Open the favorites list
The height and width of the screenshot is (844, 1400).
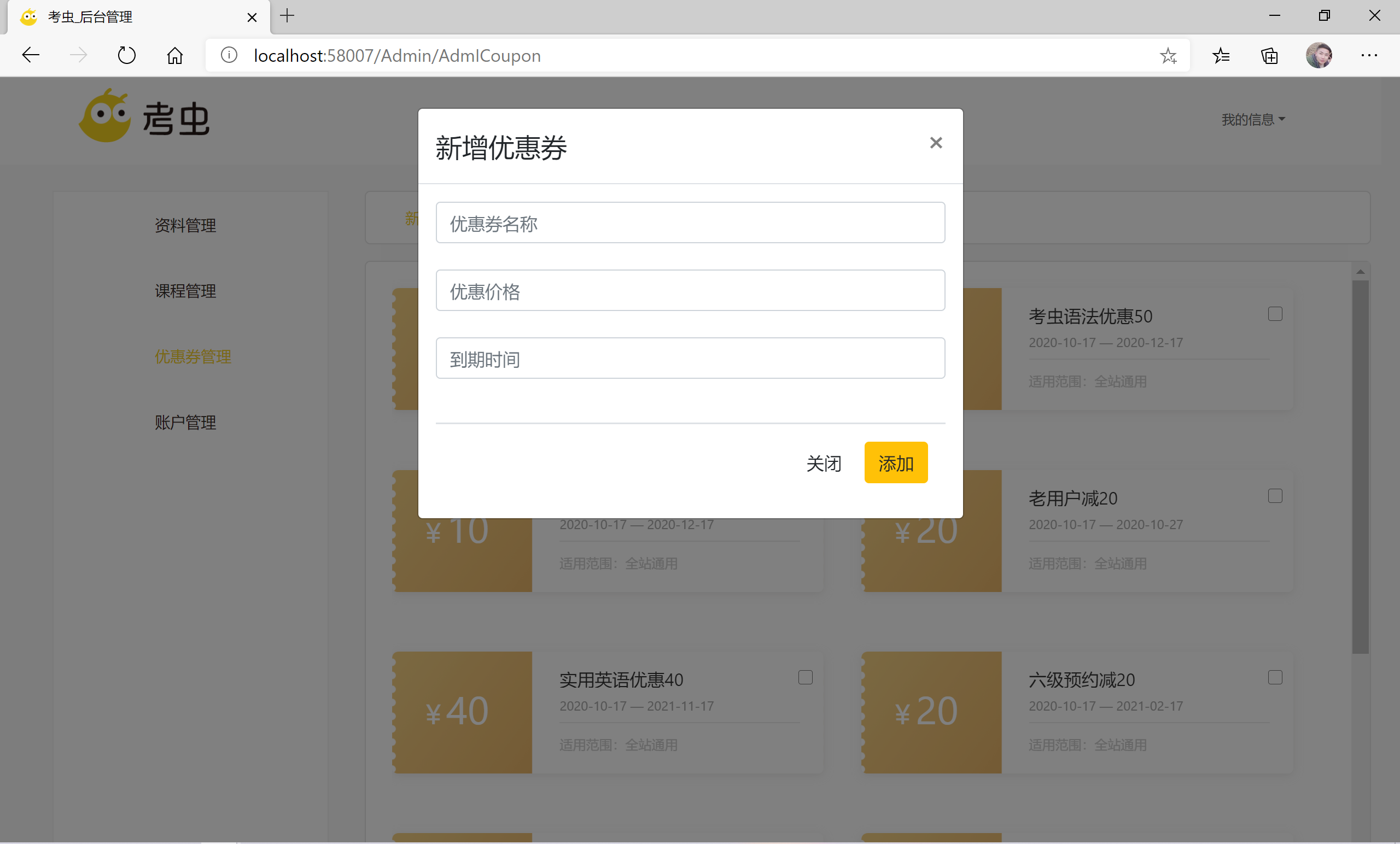pos(1221,55)
